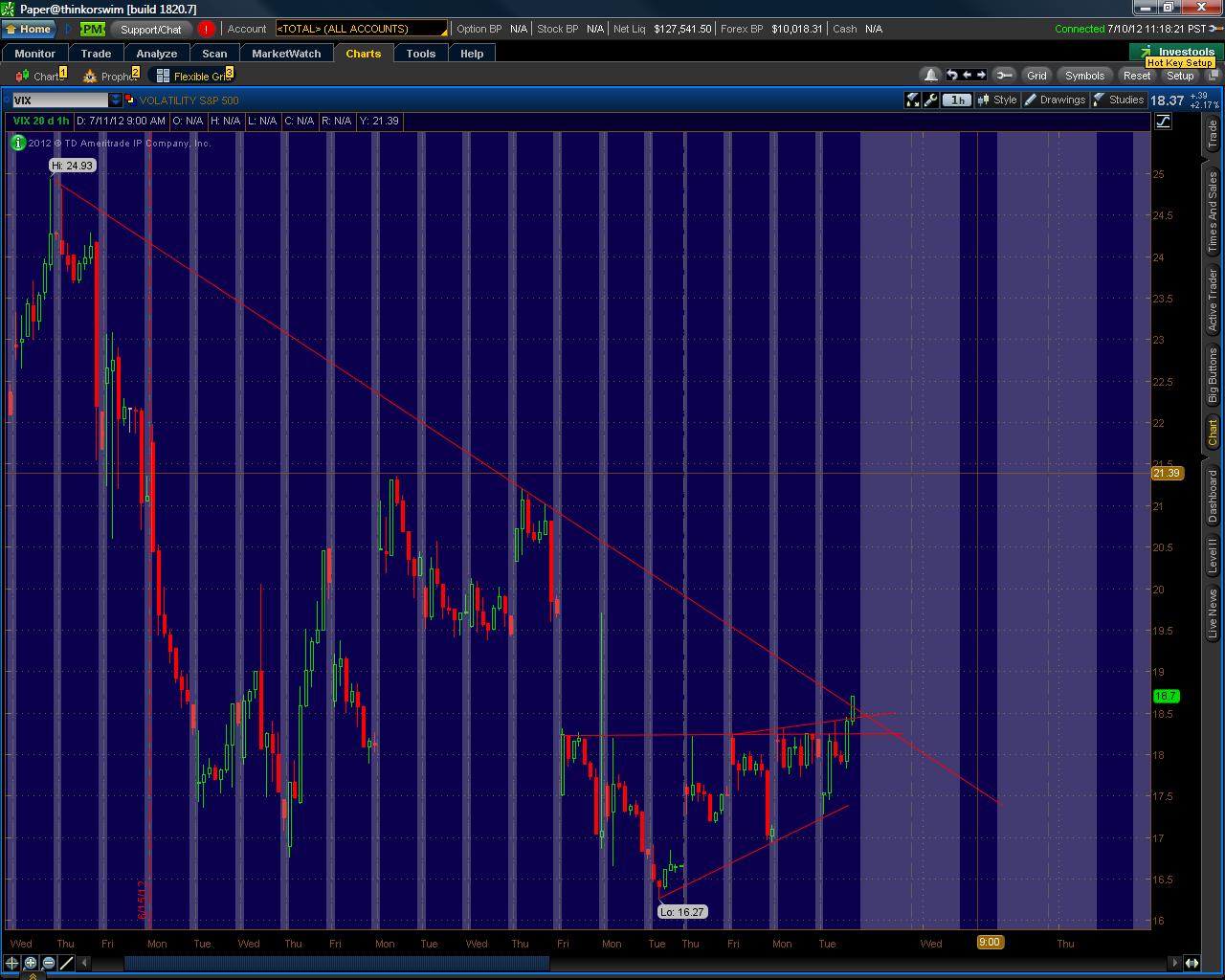The width and height of the screenshot is (1225, 980).
Task: Open the Style menu with candle icon
Action: (x=996, y=100)
